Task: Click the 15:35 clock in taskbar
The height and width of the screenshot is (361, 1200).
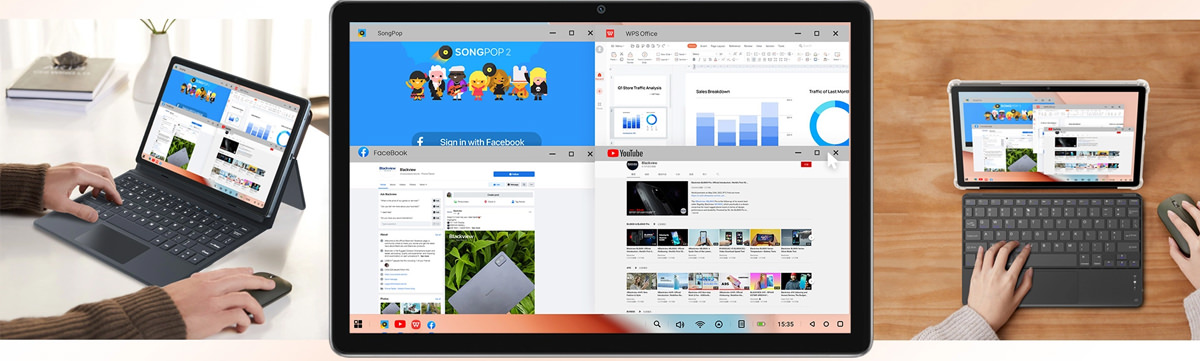Action: tap(786, 324)
